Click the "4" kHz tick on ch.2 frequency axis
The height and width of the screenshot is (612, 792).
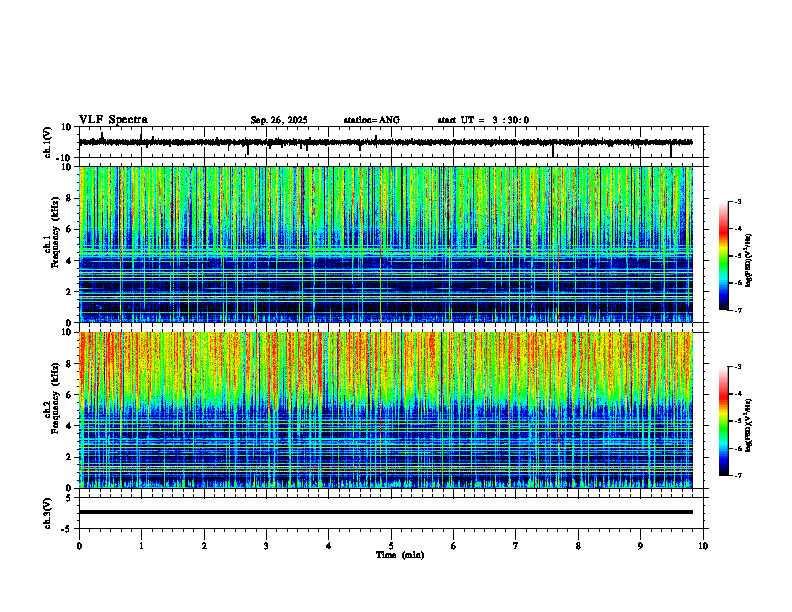click(x=70, y=426)
